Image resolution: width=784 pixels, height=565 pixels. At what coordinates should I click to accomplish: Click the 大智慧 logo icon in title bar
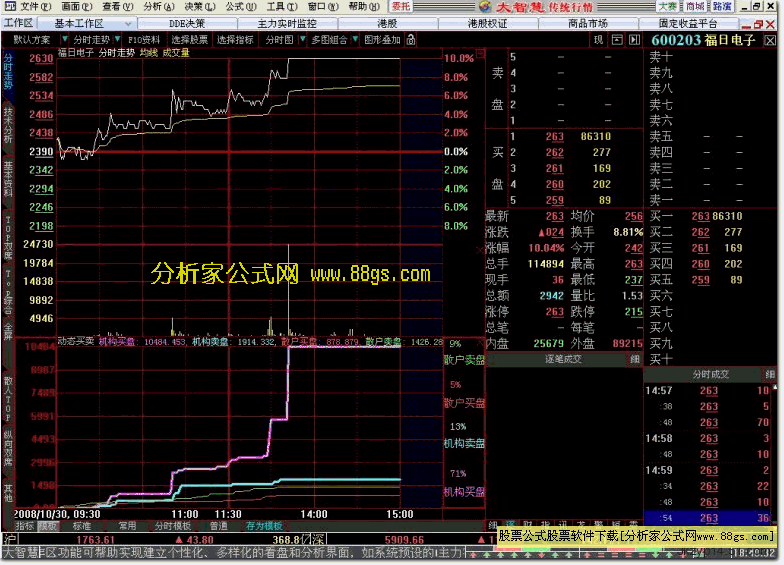484,6
